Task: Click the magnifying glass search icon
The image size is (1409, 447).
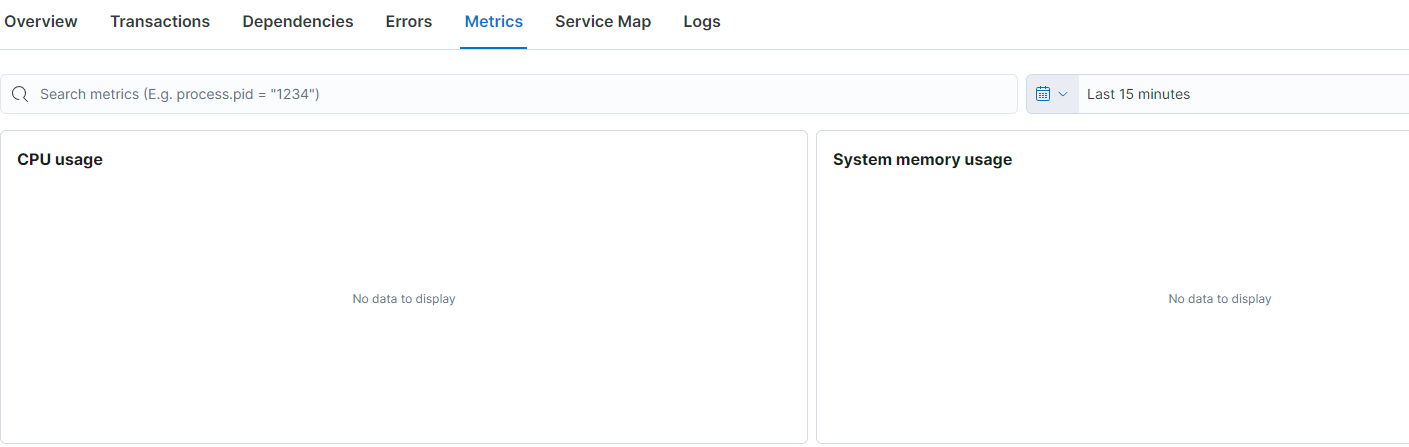Action: click(x=20, y=94)
